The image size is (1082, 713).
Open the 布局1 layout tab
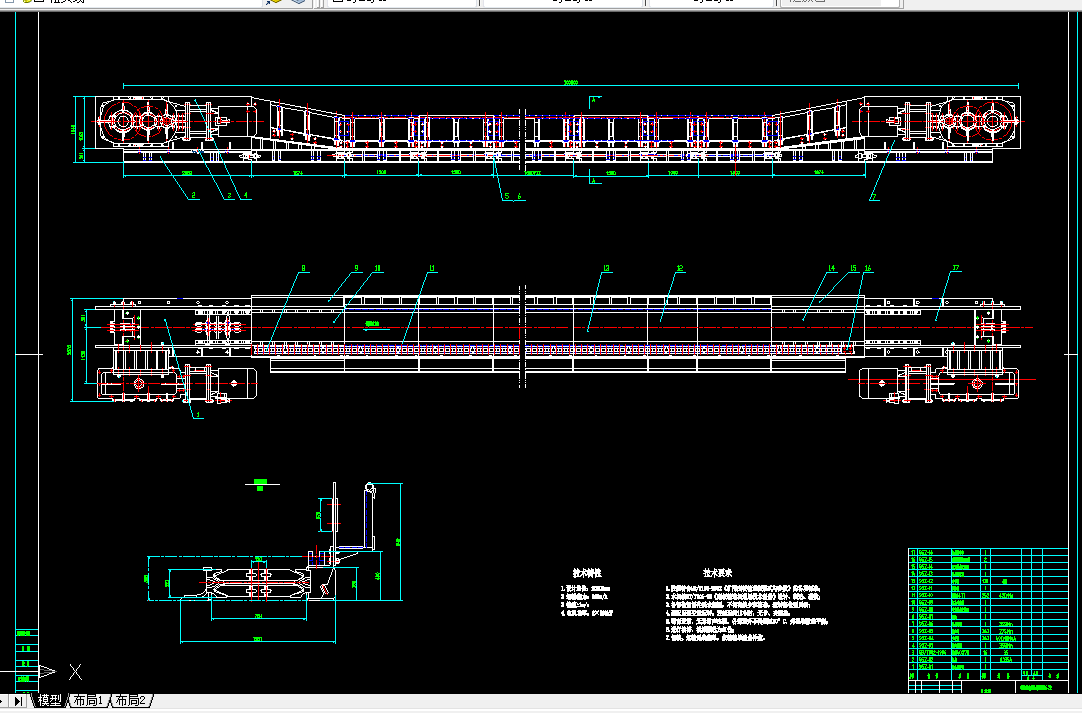tap(88, 701)
